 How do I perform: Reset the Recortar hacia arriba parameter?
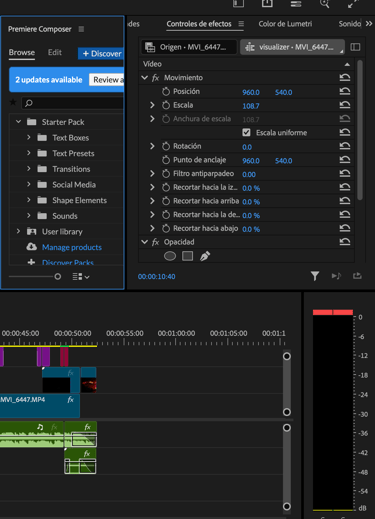click(345, 201)
